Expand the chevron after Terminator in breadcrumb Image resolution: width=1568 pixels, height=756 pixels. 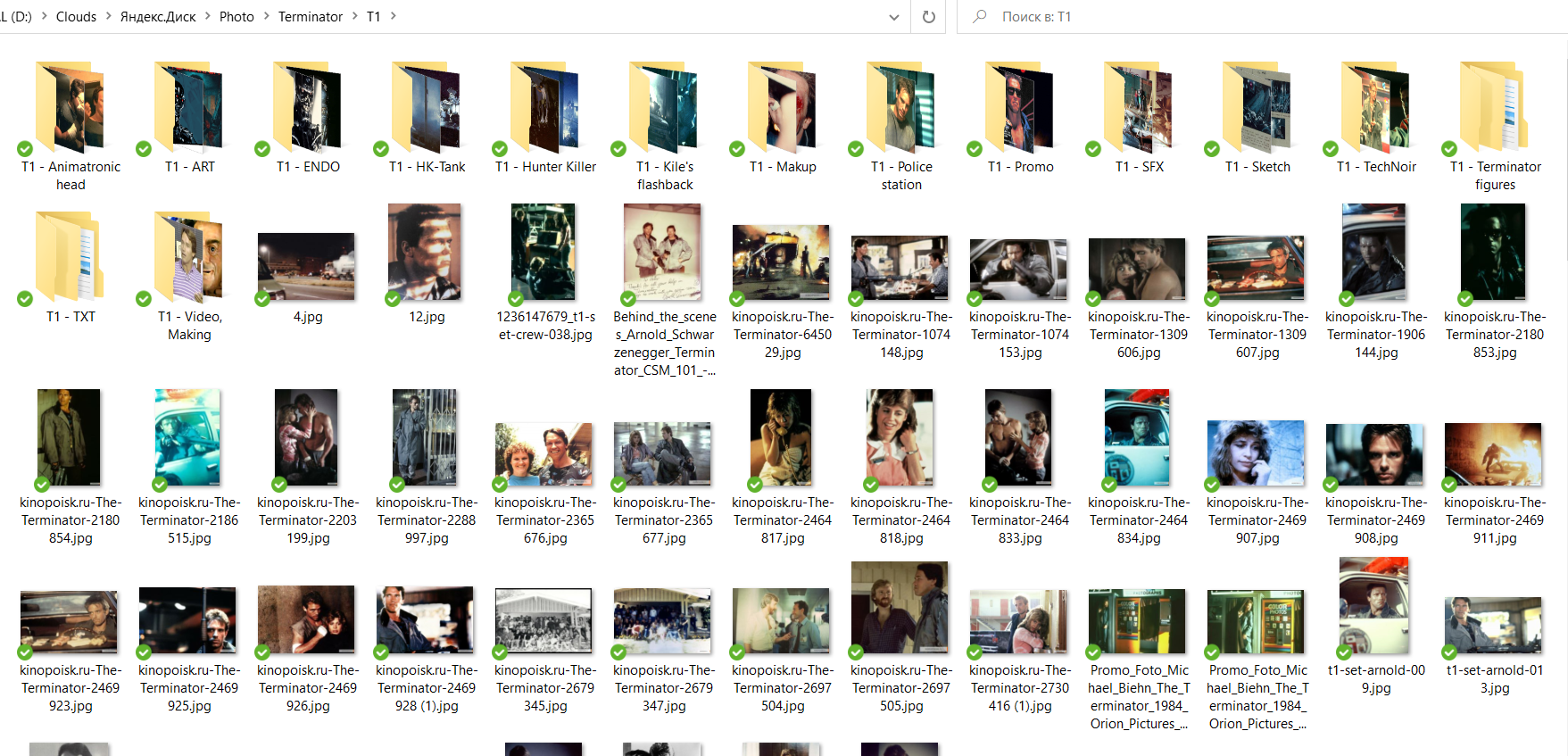354,16
